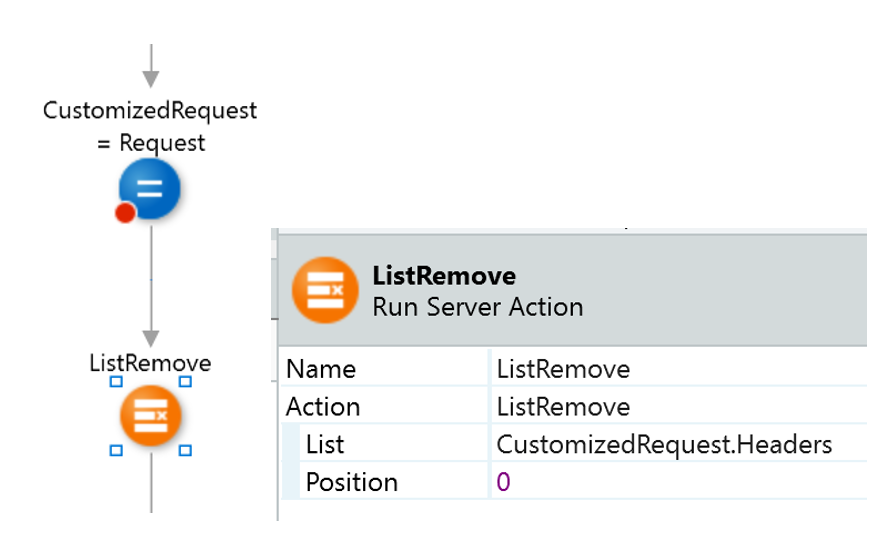Select the orange ListRemove node in flow
This screenshot has width=882, height=541.
point(150,416)
